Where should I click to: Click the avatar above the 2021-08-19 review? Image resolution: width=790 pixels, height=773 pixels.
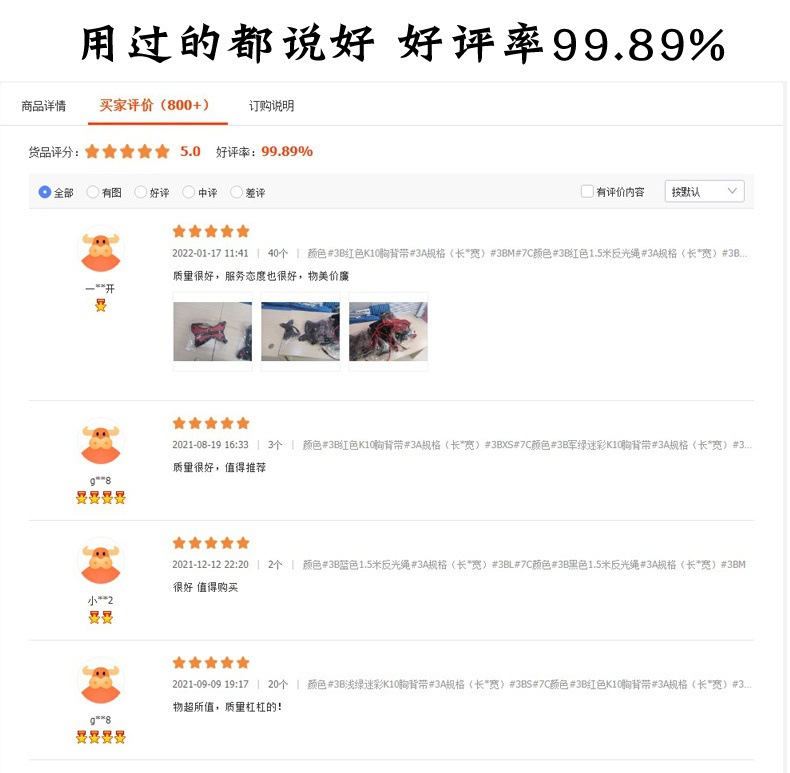click(101, 441)
